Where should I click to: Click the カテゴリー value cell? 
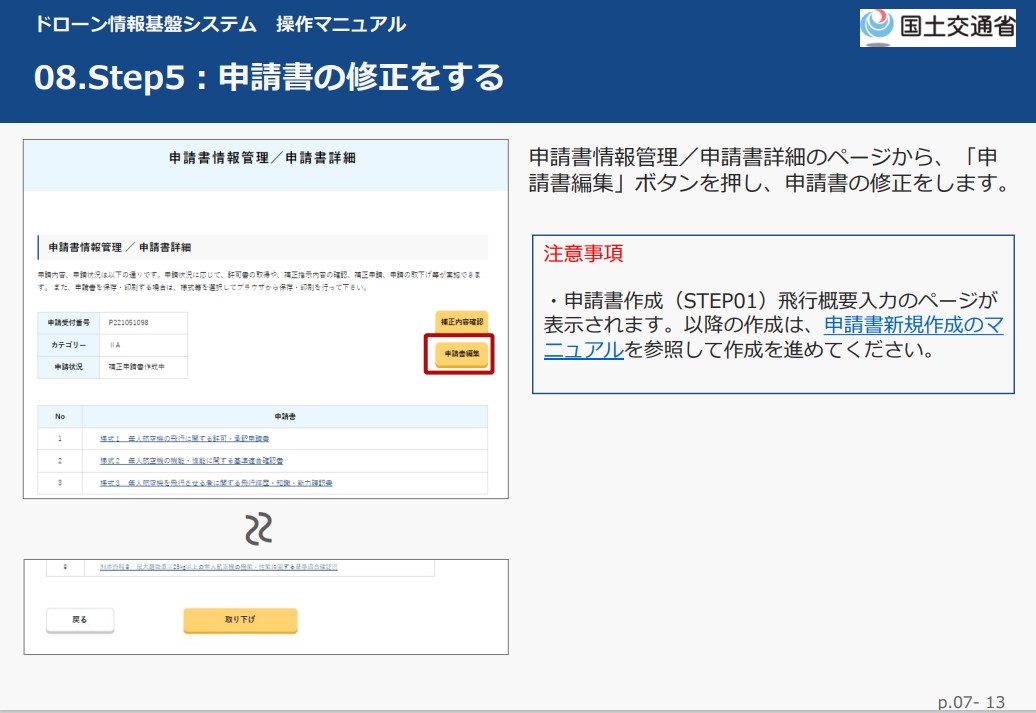115,344
